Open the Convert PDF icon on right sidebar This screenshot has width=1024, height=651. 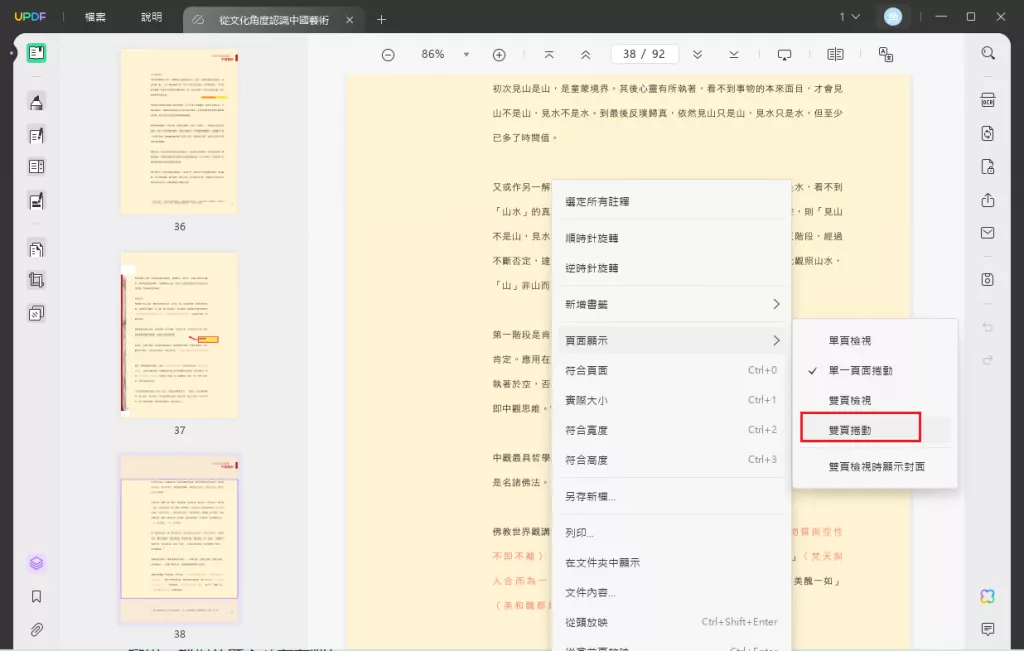click(x=987, y=133)
